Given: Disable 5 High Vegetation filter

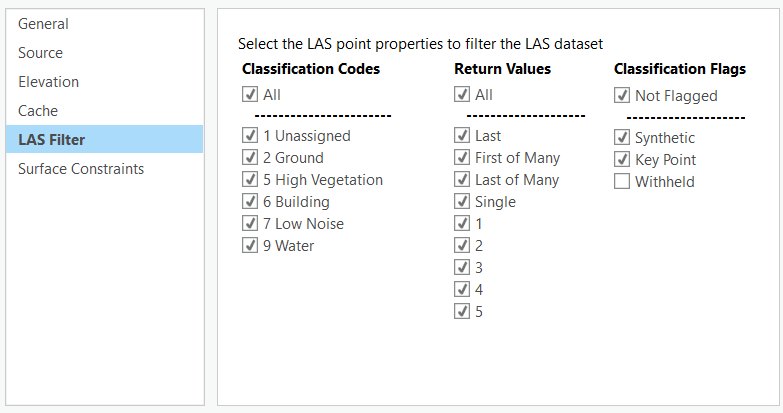Looking at the screenshot, I should click(x=250, y=180).
